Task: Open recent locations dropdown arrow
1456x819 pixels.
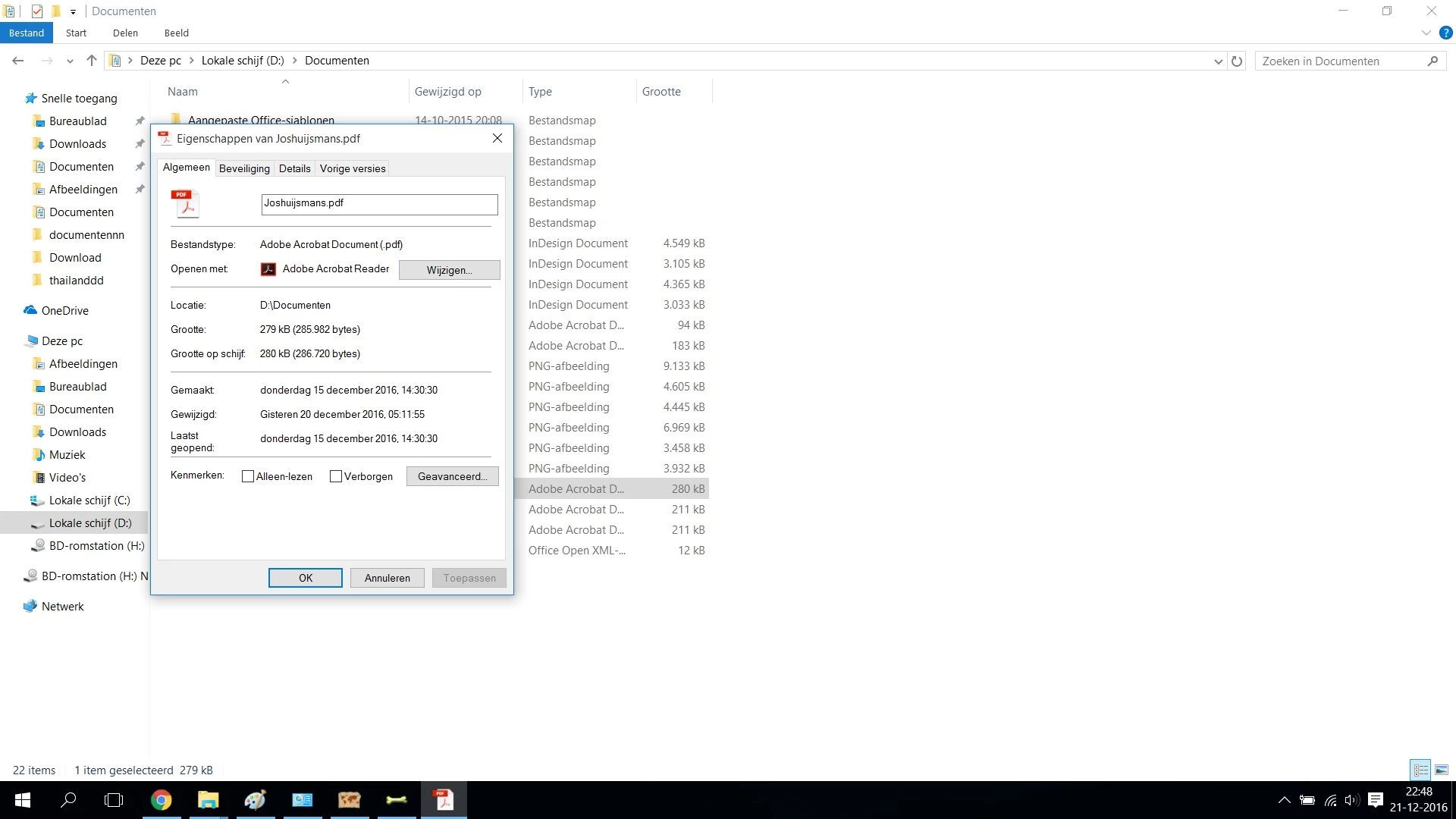Action: [x=70, y=61]
